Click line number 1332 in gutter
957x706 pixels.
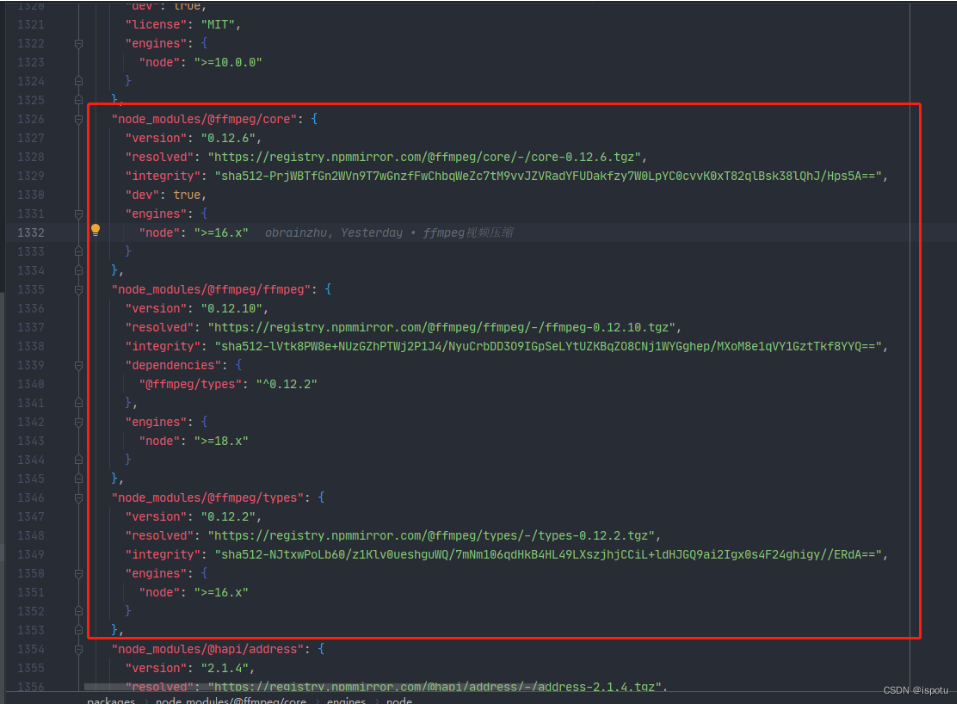(31, 232)
